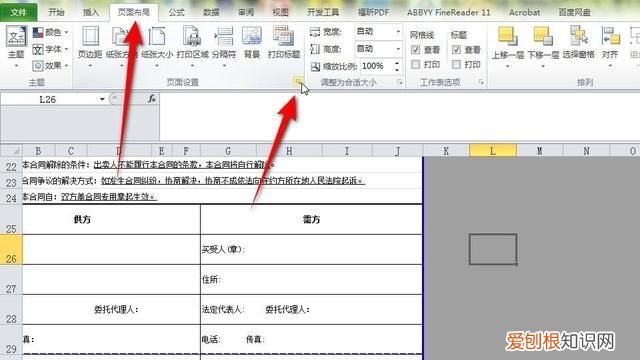
Task: Select row 28 header
Action: 11,310
